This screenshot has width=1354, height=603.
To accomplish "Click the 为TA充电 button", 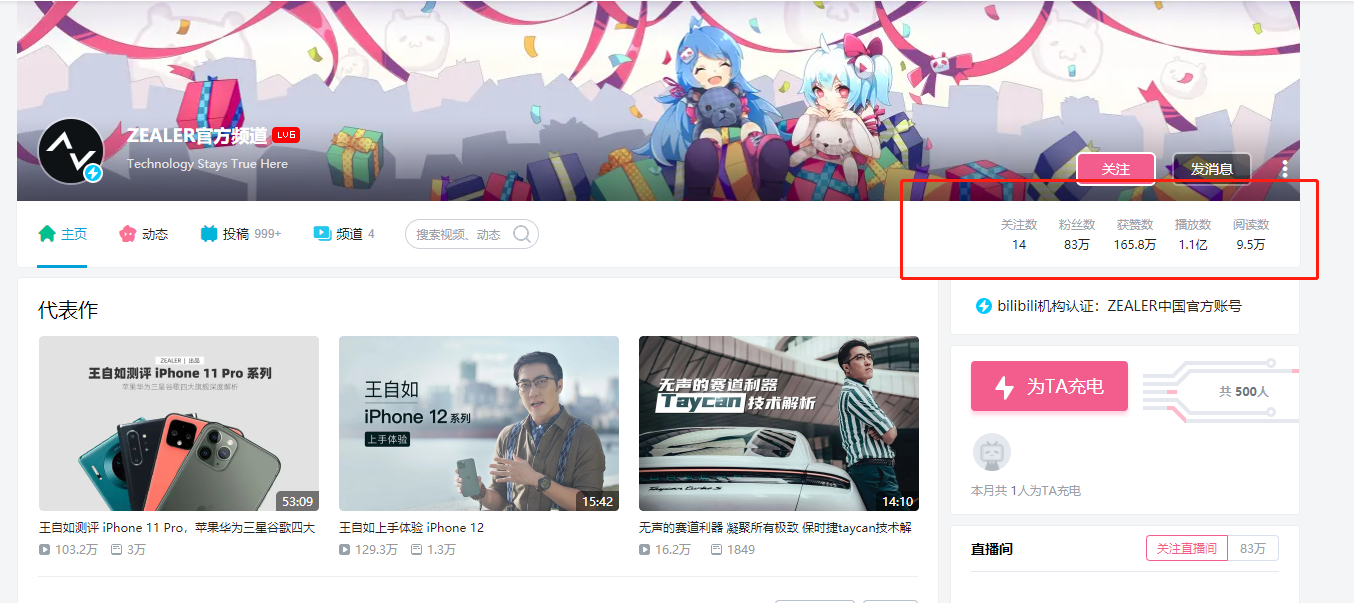I will (1049, 386).
